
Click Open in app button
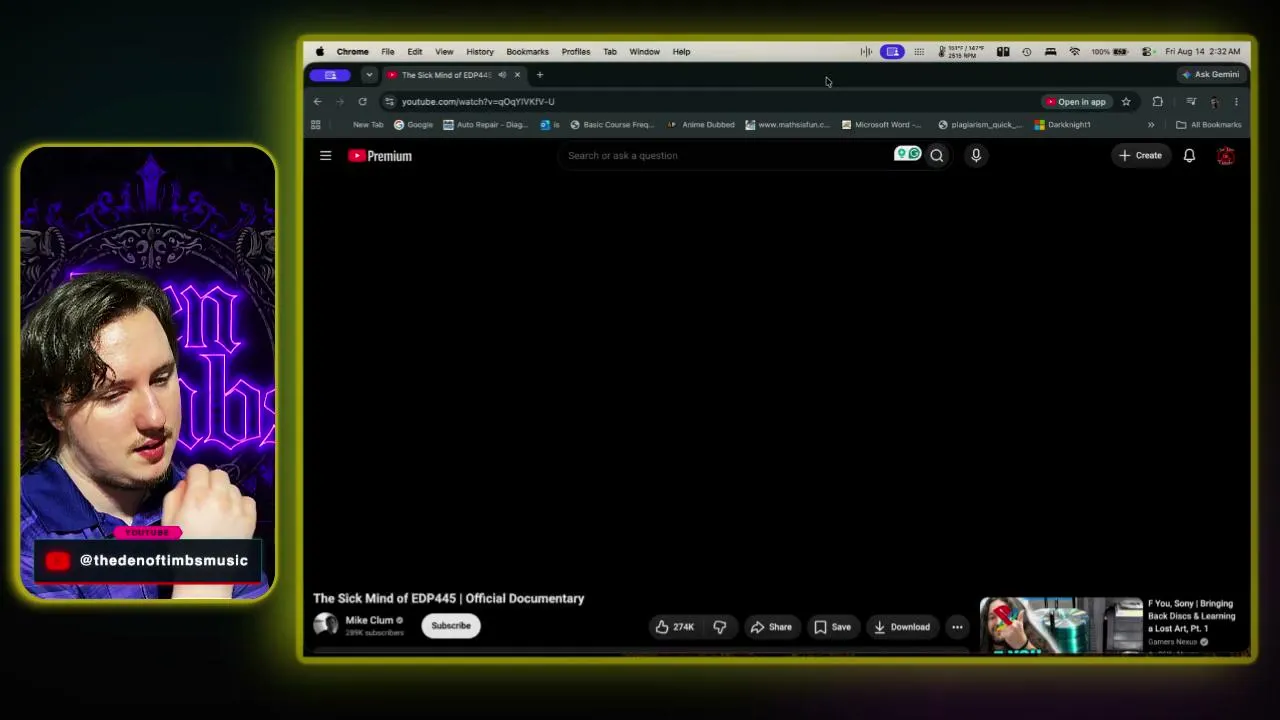pyautogui.click(x=1075, y=102)
